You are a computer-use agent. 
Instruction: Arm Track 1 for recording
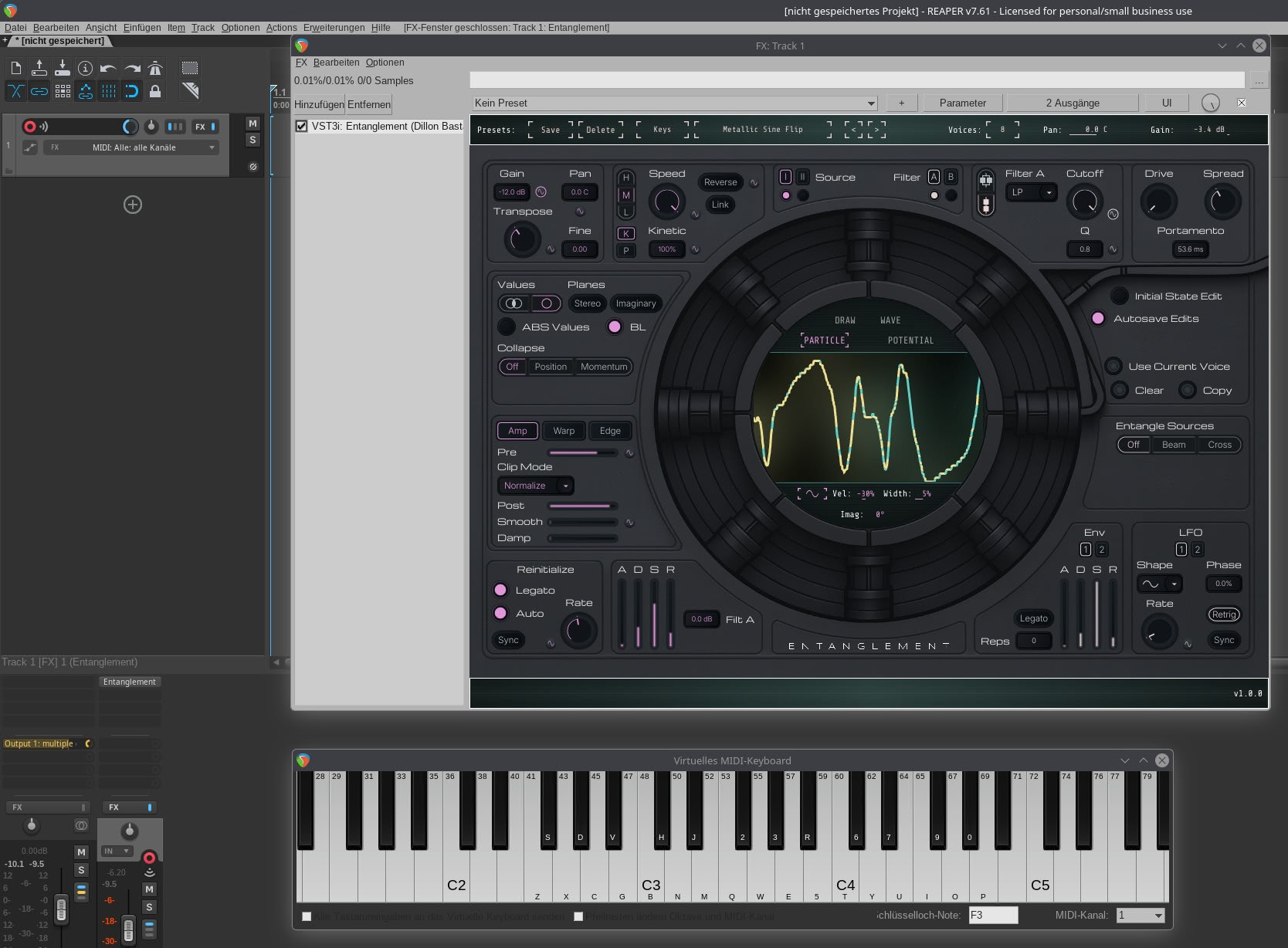click(x=30, y=127)
